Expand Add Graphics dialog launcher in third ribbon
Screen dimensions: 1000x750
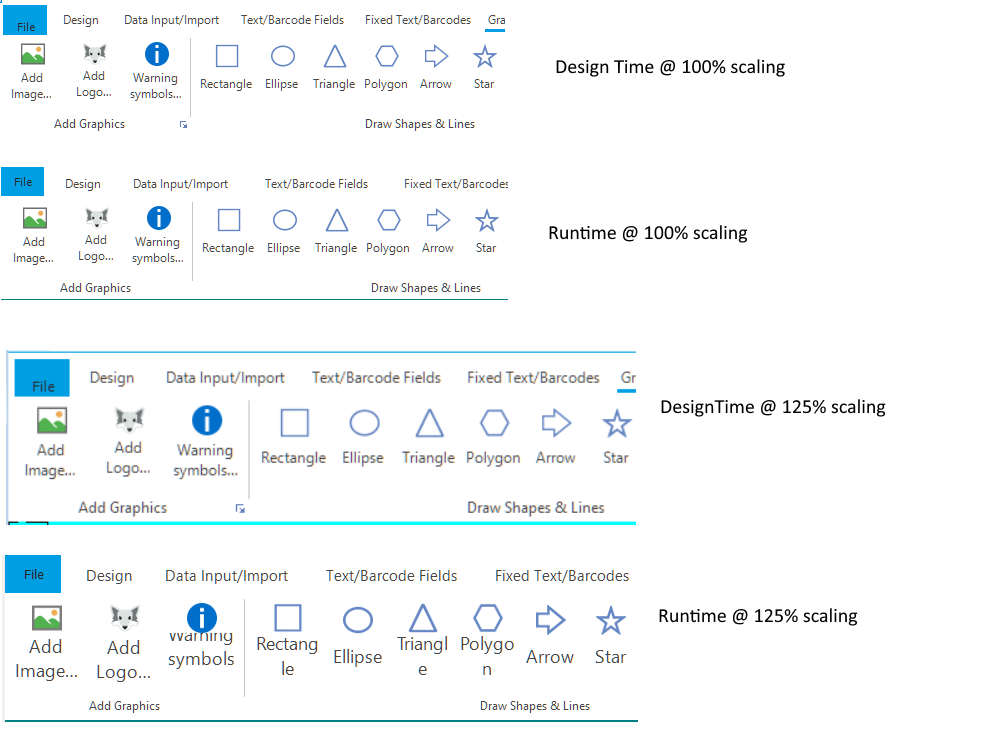[x=240, y=509]
